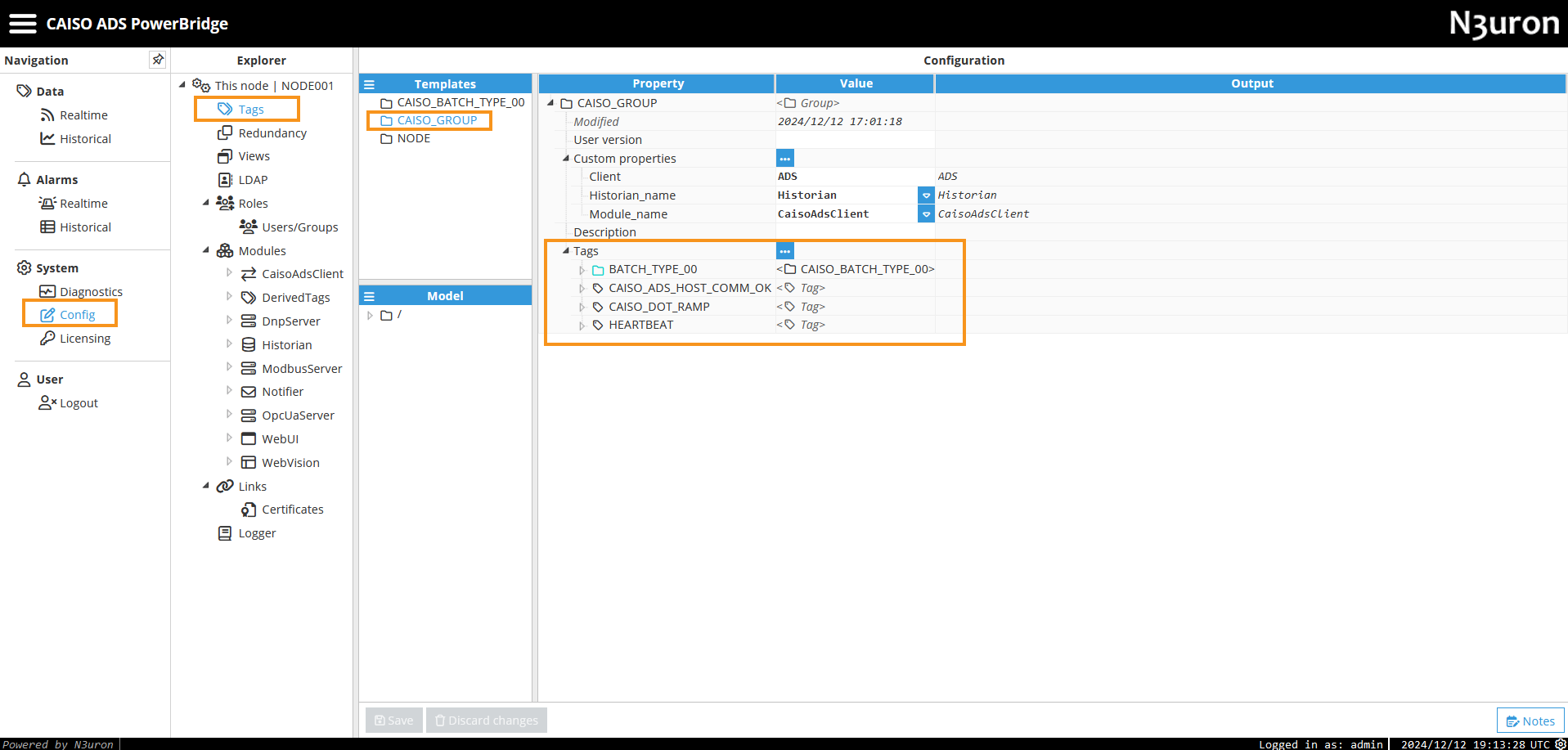Collapse the Roles tree node
Viewport: 1568px width, 750px height.
[206, 203]
